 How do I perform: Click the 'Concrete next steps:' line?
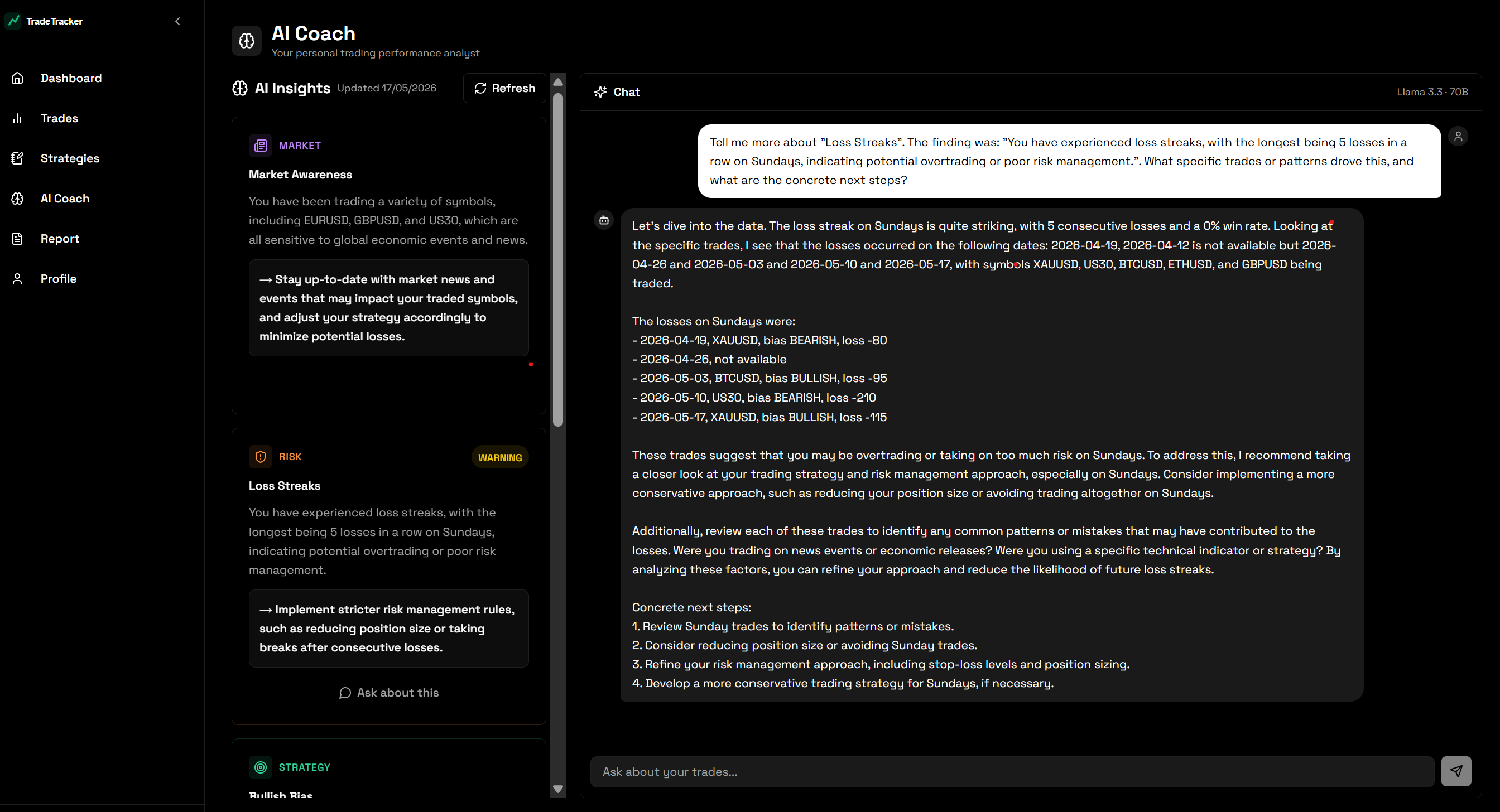(692, 607)
